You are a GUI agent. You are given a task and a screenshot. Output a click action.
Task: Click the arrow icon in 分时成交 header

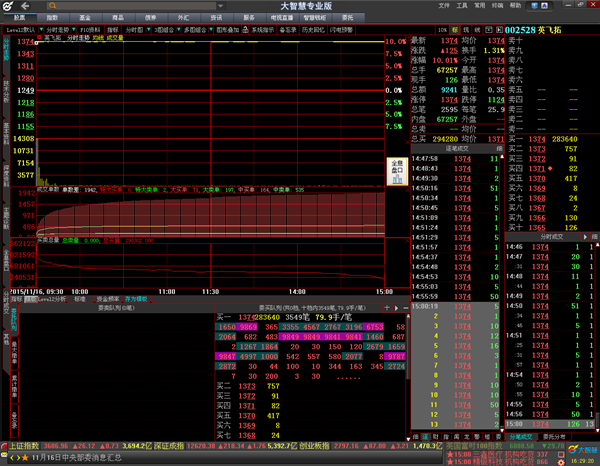[x=585, y=237]
